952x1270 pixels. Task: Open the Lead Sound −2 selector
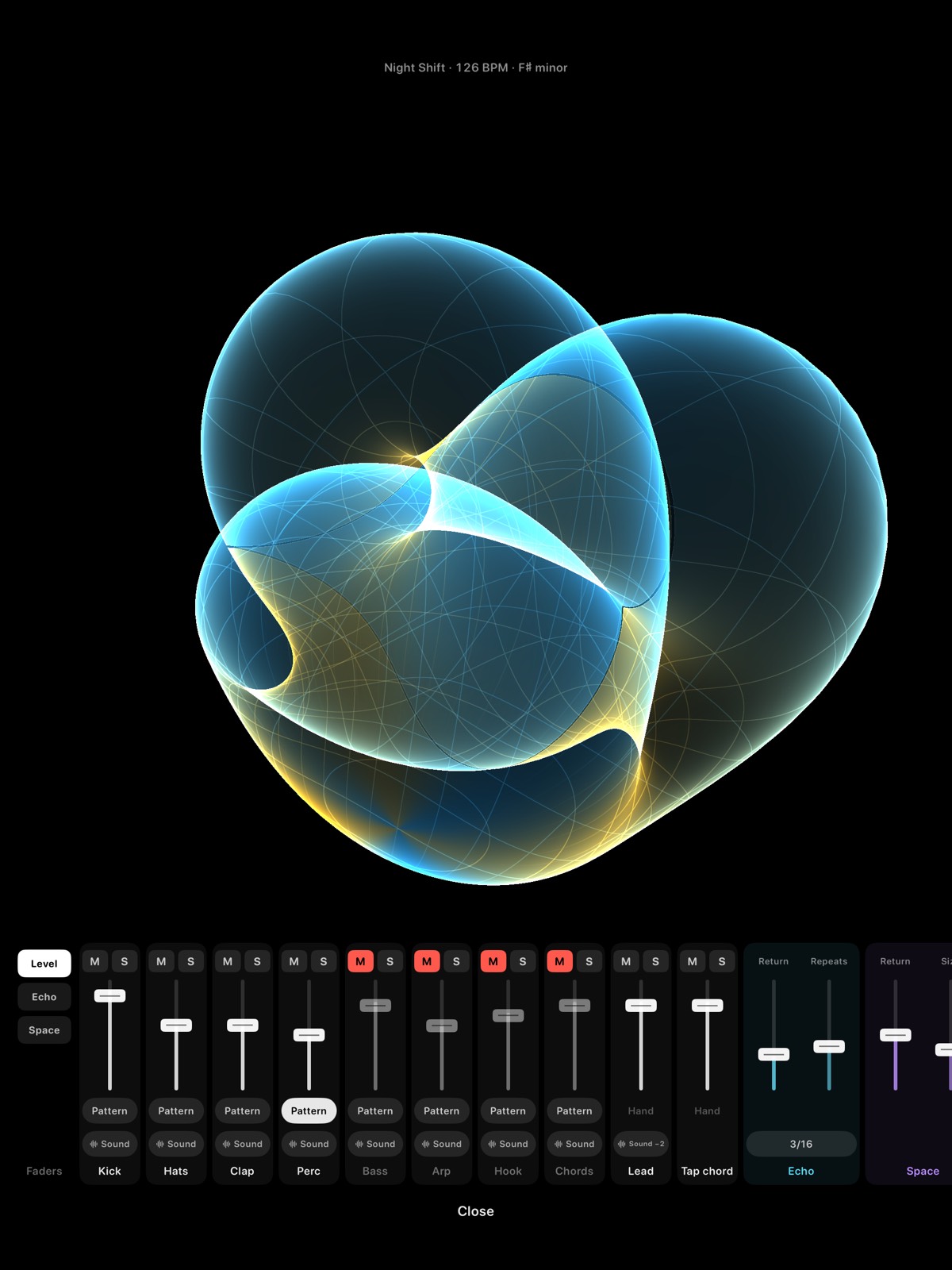point(641,1144)
